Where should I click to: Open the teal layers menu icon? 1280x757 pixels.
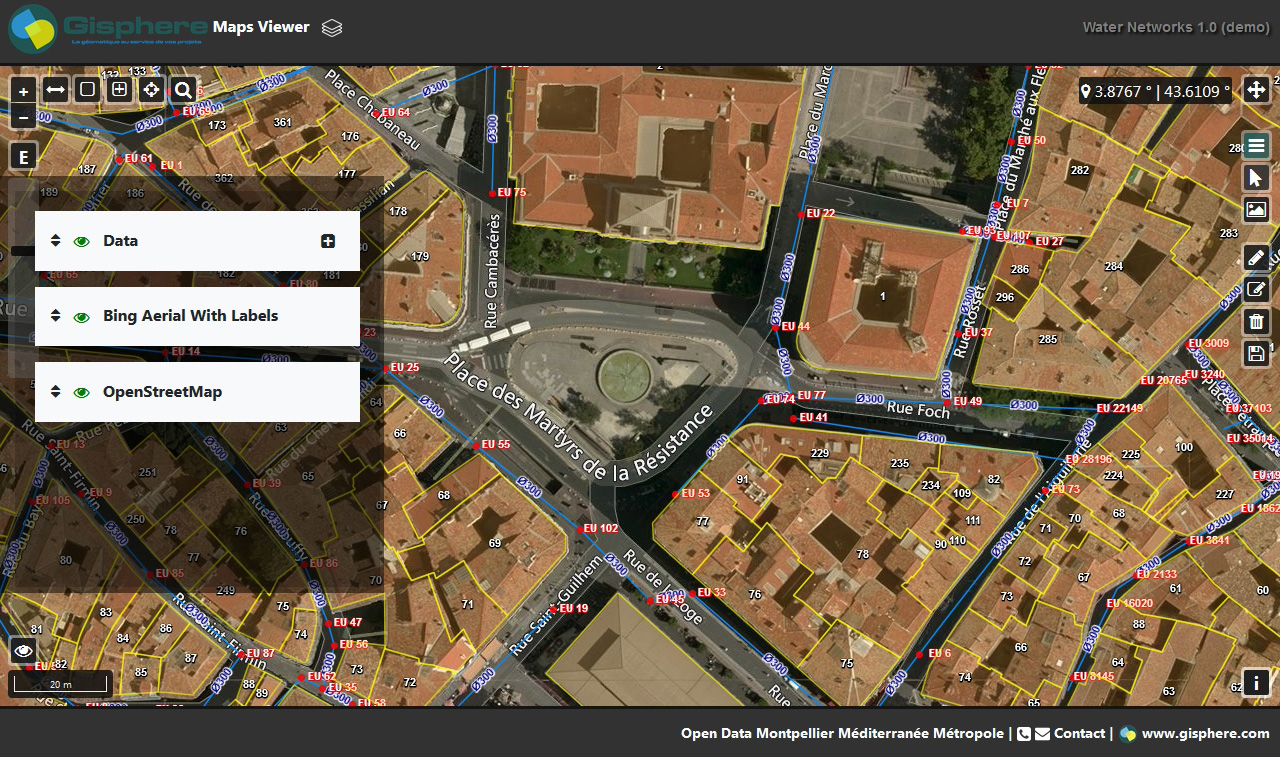1256,145
